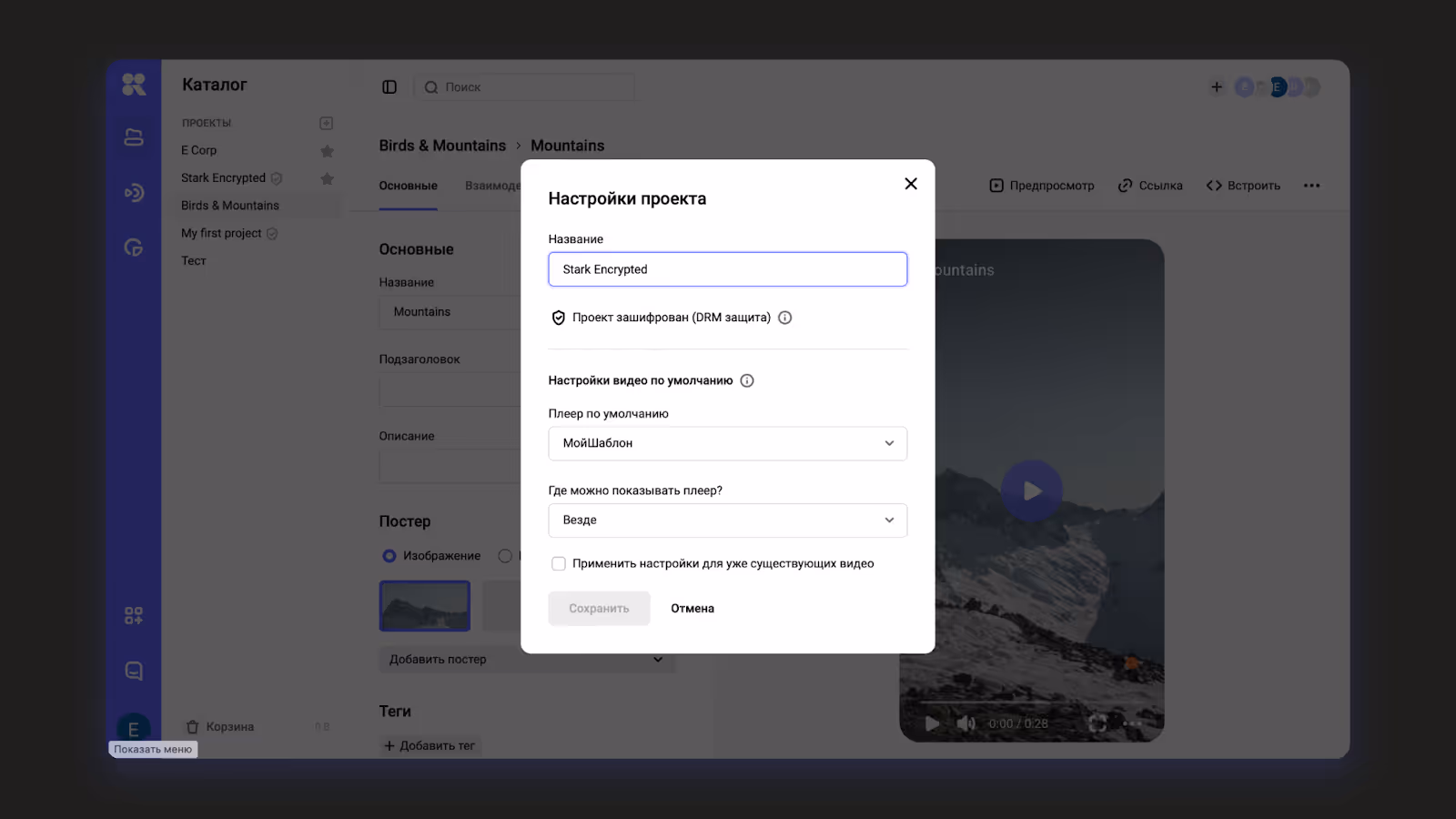
Task: Select the Birds & Mountains project
Action: tap(230, 206)
